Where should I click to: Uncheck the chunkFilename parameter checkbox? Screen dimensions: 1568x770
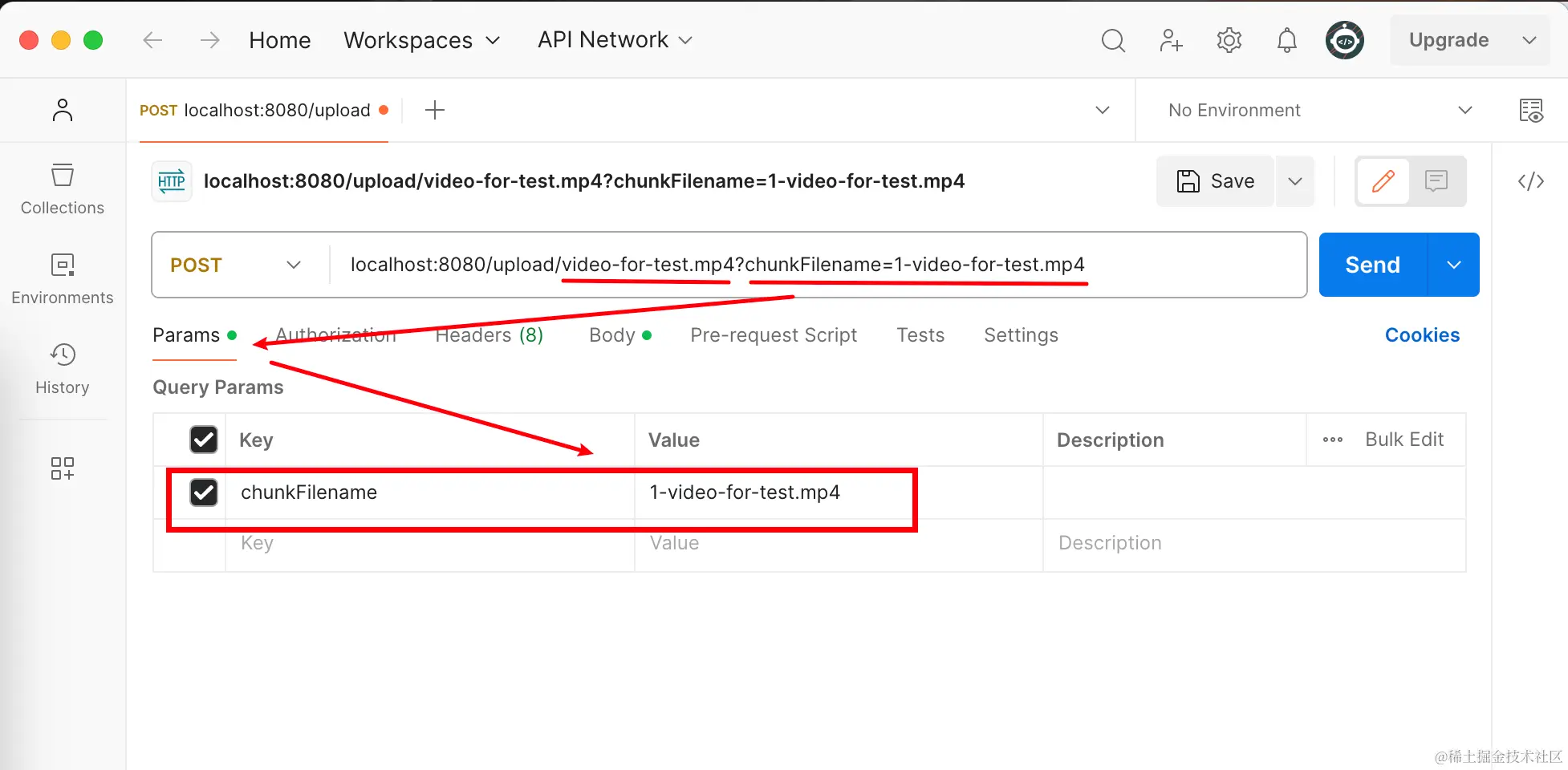click(x=204, y=492)
